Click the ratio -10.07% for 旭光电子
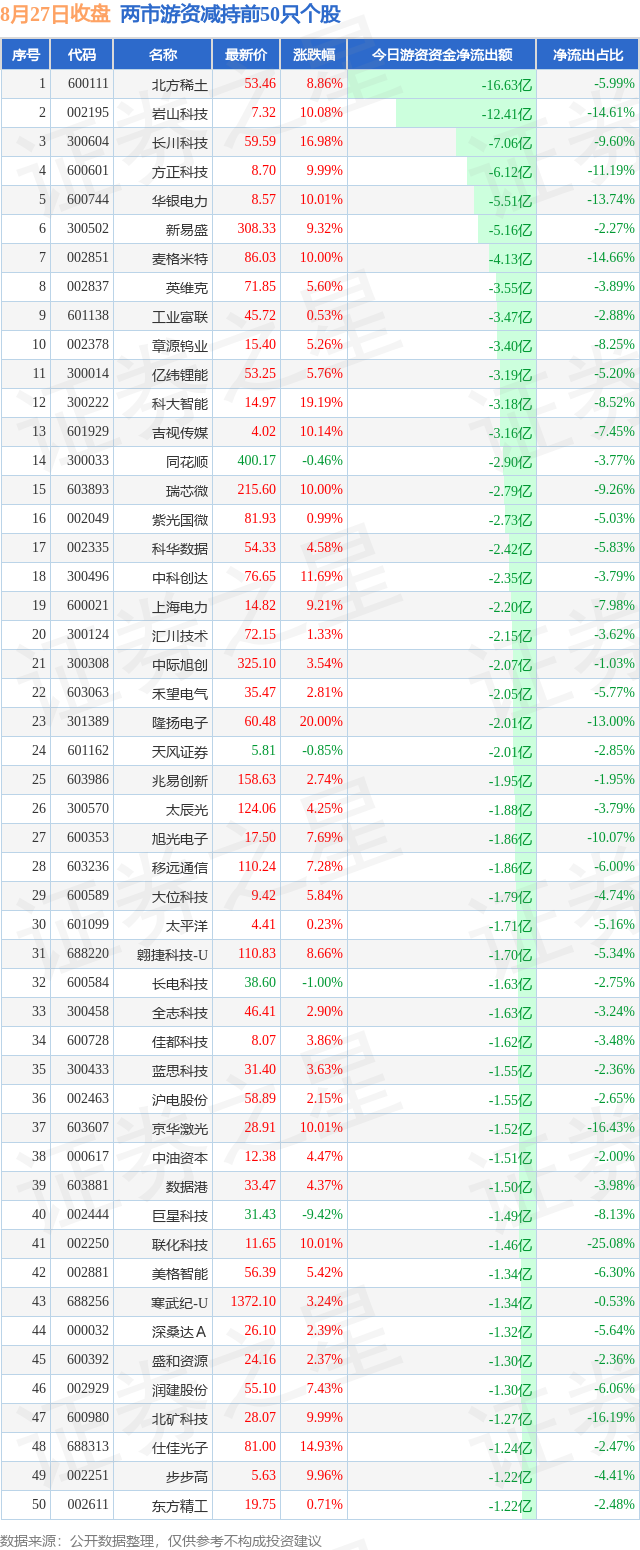The height and width of the screenshot is (1550, 640). [611, 838]
